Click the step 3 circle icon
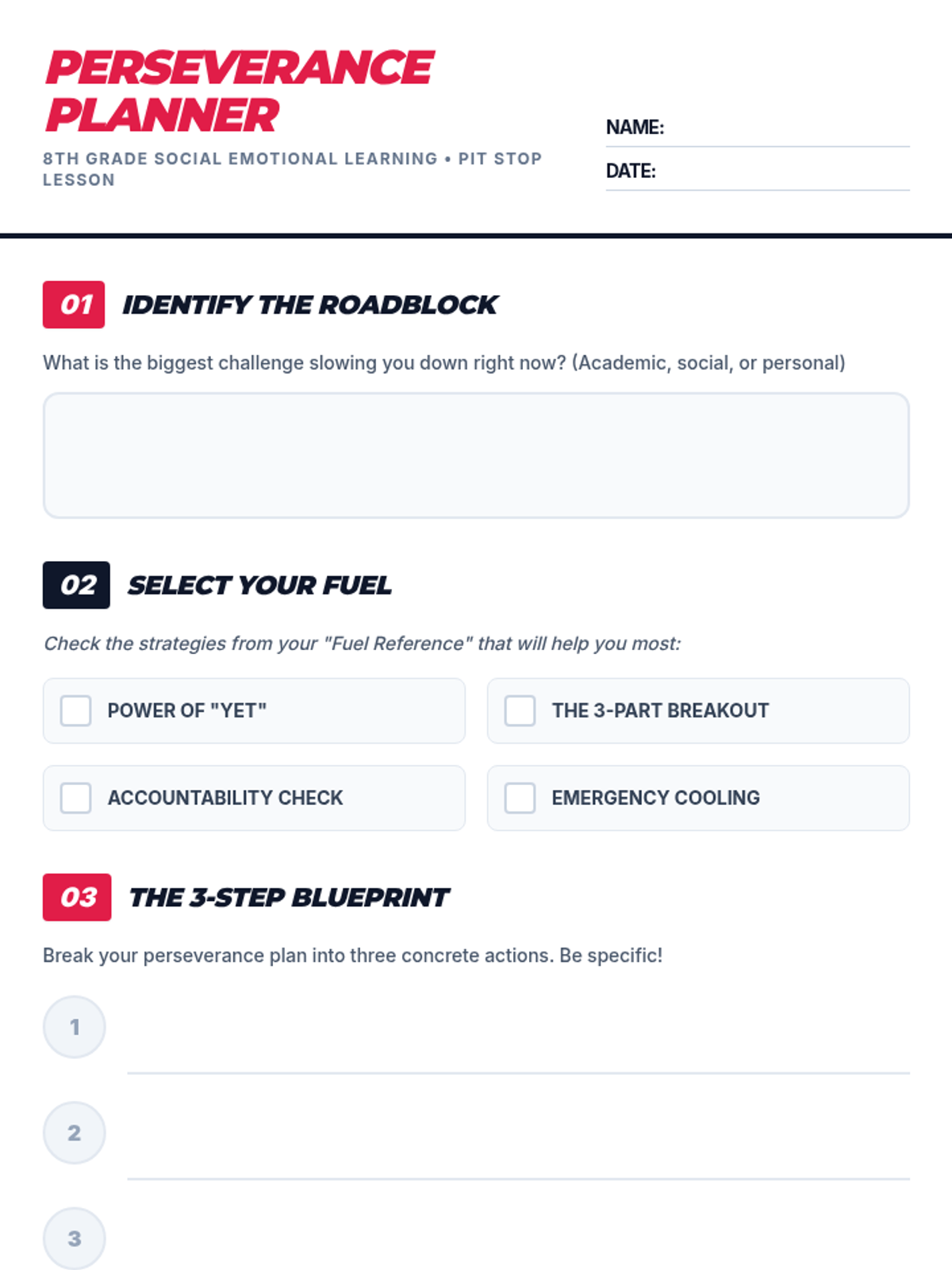This screenshot has width=952, height=1270. pyautogui.click(x=75, y=1238)
